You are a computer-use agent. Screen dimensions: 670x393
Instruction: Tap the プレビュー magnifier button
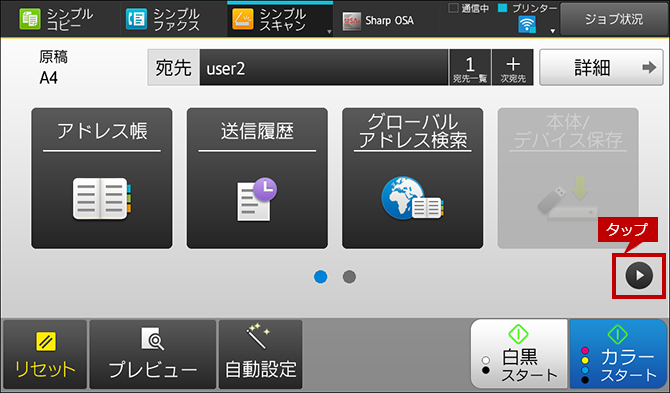point(153,354)
